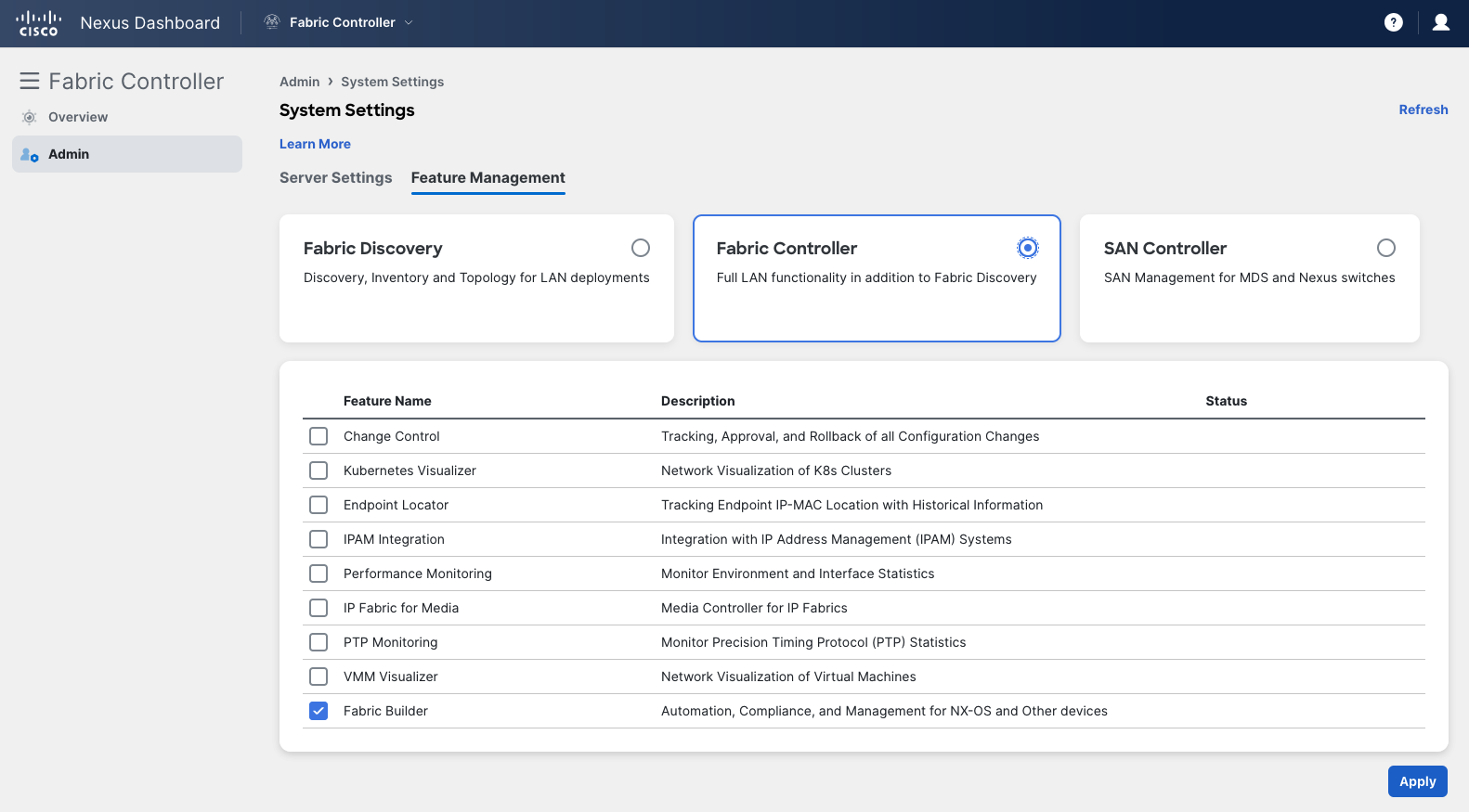The width and height of the screenshot is (1469, 812).
Task: Click the Overview sidebar icon
Action: 30,117
